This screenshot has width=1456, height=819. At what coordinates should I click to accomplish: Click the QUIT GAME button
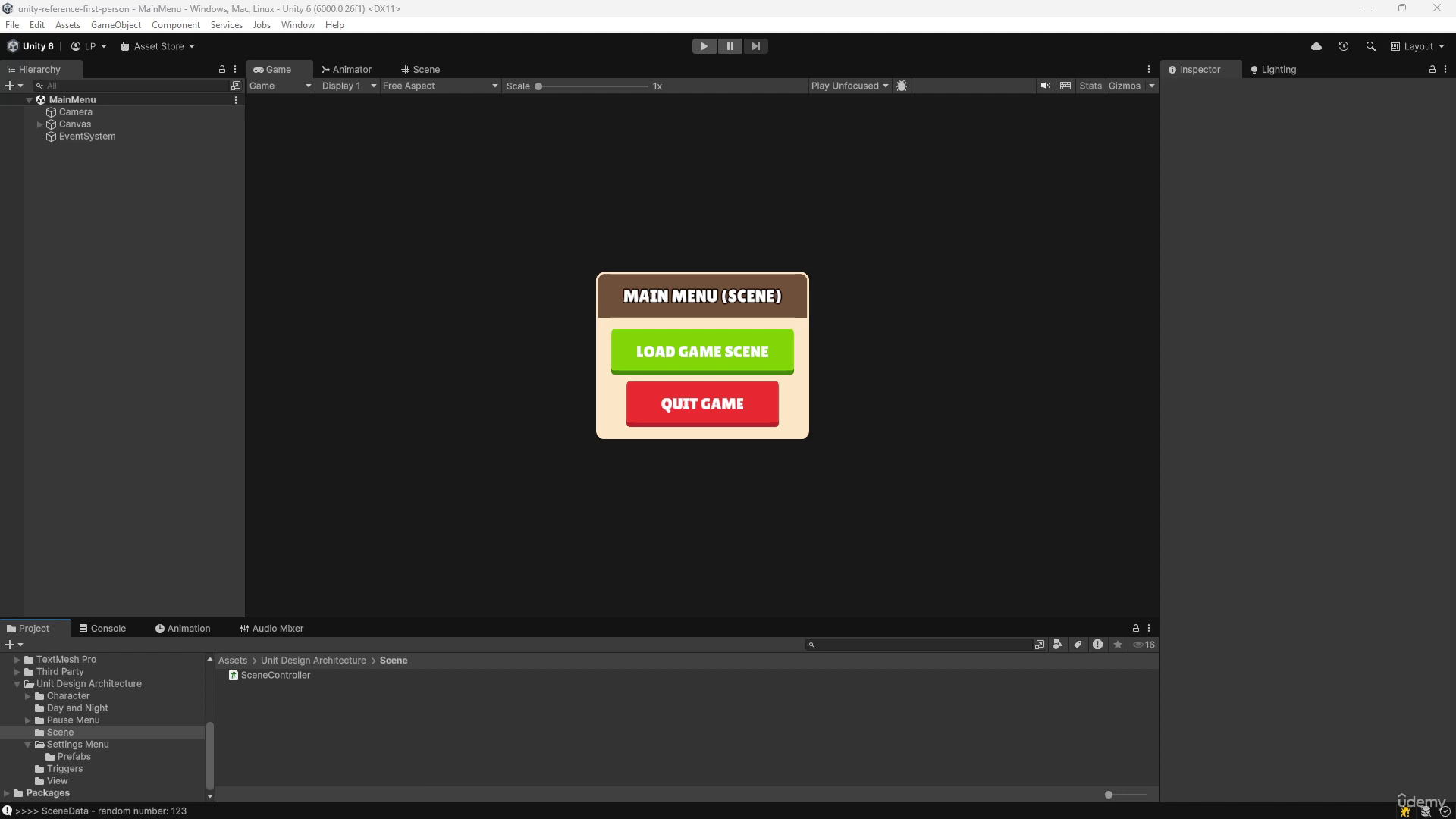tap(702, 403)
